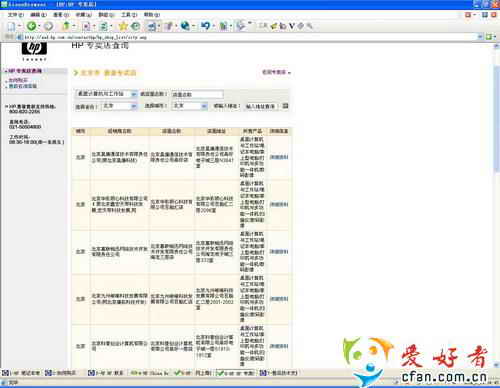Image resolution: width=500 pixels, height=388 pixels.
Task: Select HP 专卖店查询 in left sidebar
Action: pos(25,71)
